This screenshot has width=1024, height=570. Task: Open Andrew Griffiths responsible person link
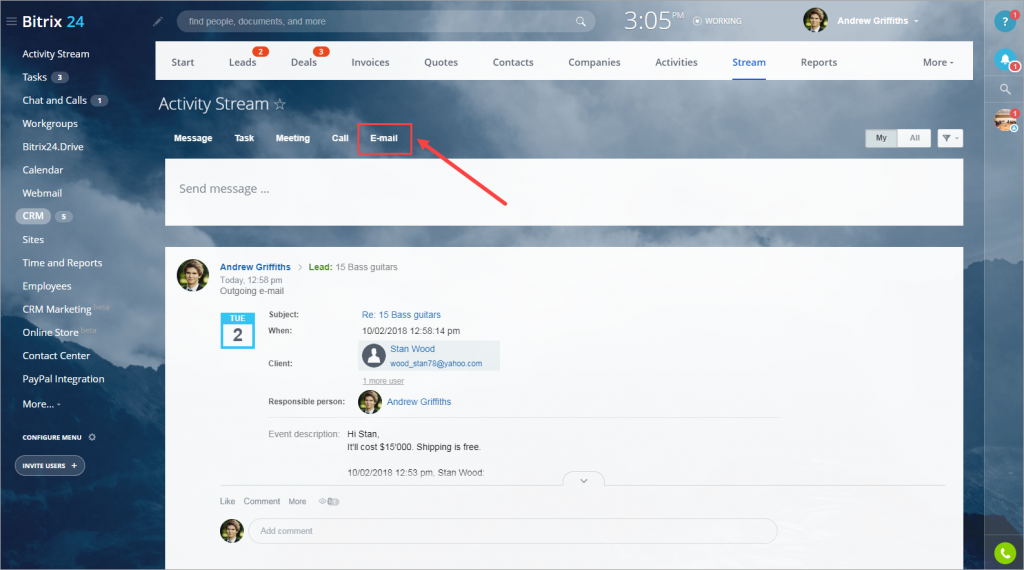click(419, 402)
